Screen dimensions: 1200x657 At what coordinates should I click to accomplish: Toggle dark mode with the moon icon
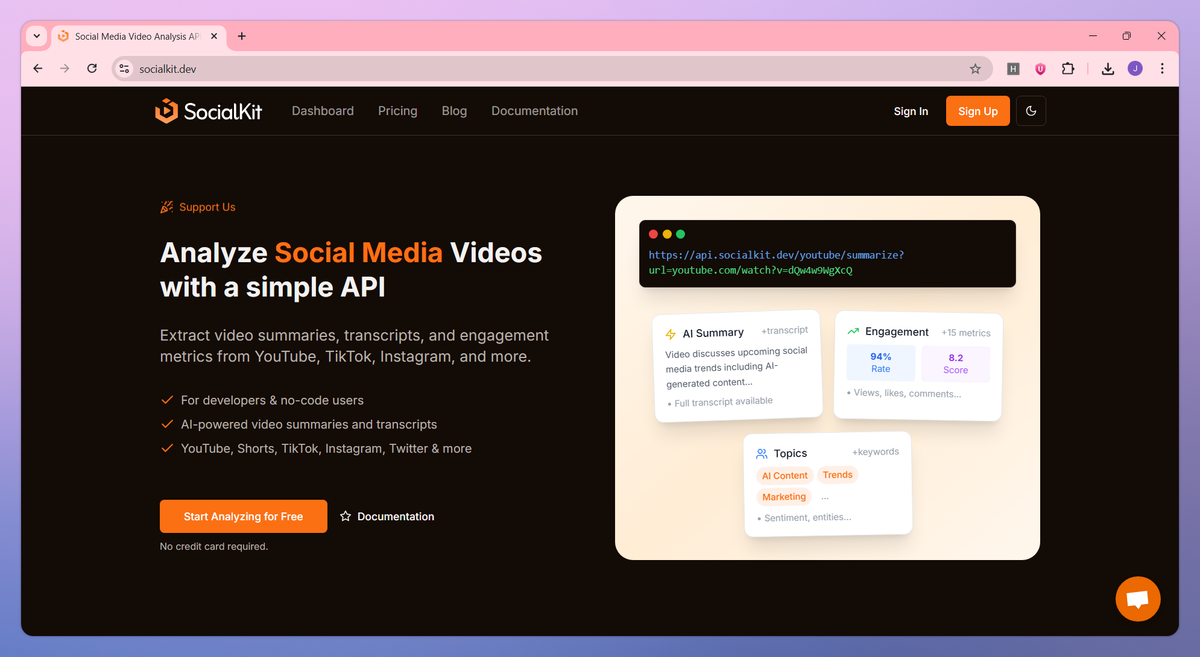coord(1031,111)
